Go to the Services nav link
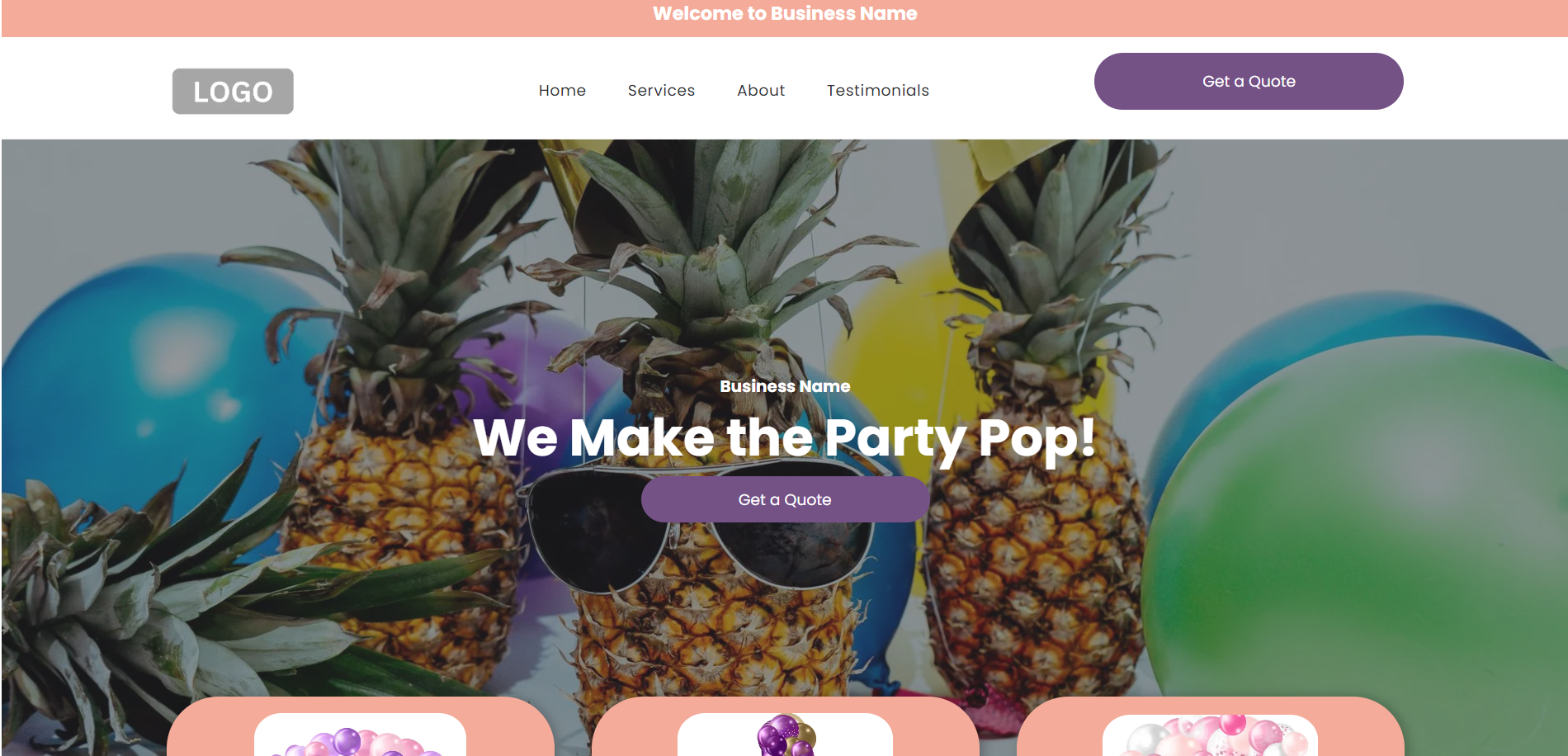This screenshot has width=1568, height=756. [661, 90]
